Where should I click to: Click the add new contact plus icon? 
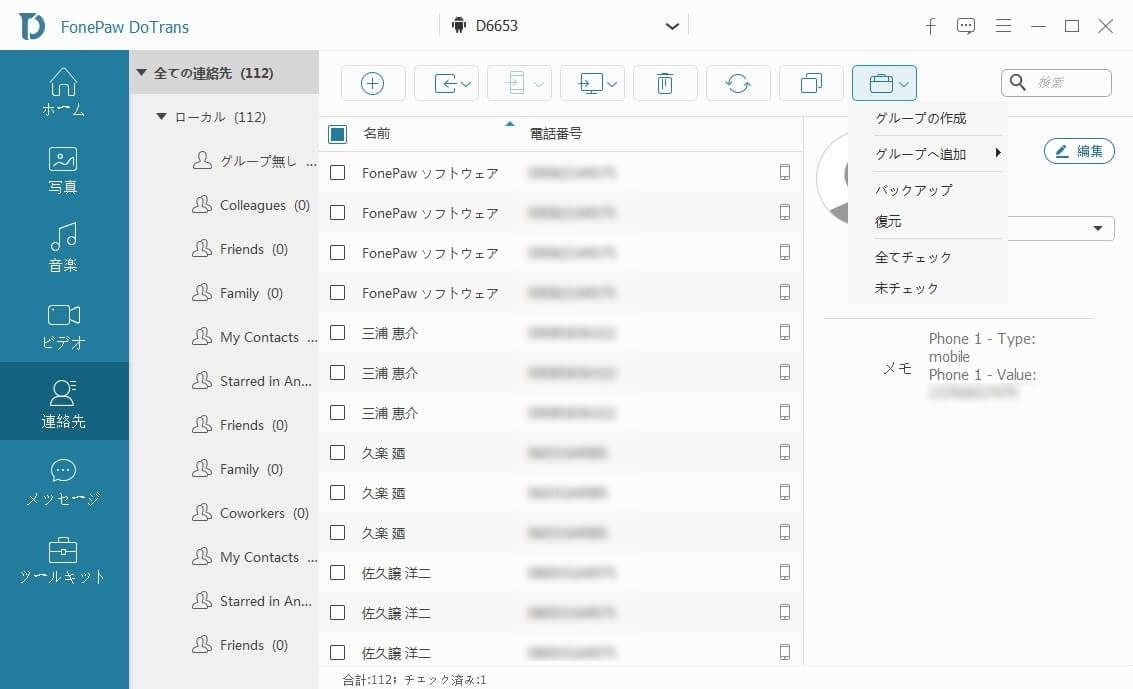pos(373,84)
